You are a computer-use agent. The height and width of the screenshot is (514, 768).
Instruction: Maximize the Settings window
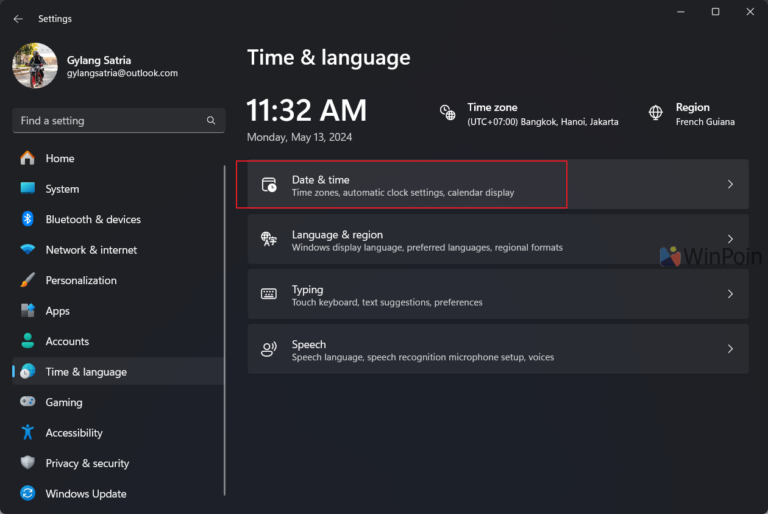click(x=715, y=12)
